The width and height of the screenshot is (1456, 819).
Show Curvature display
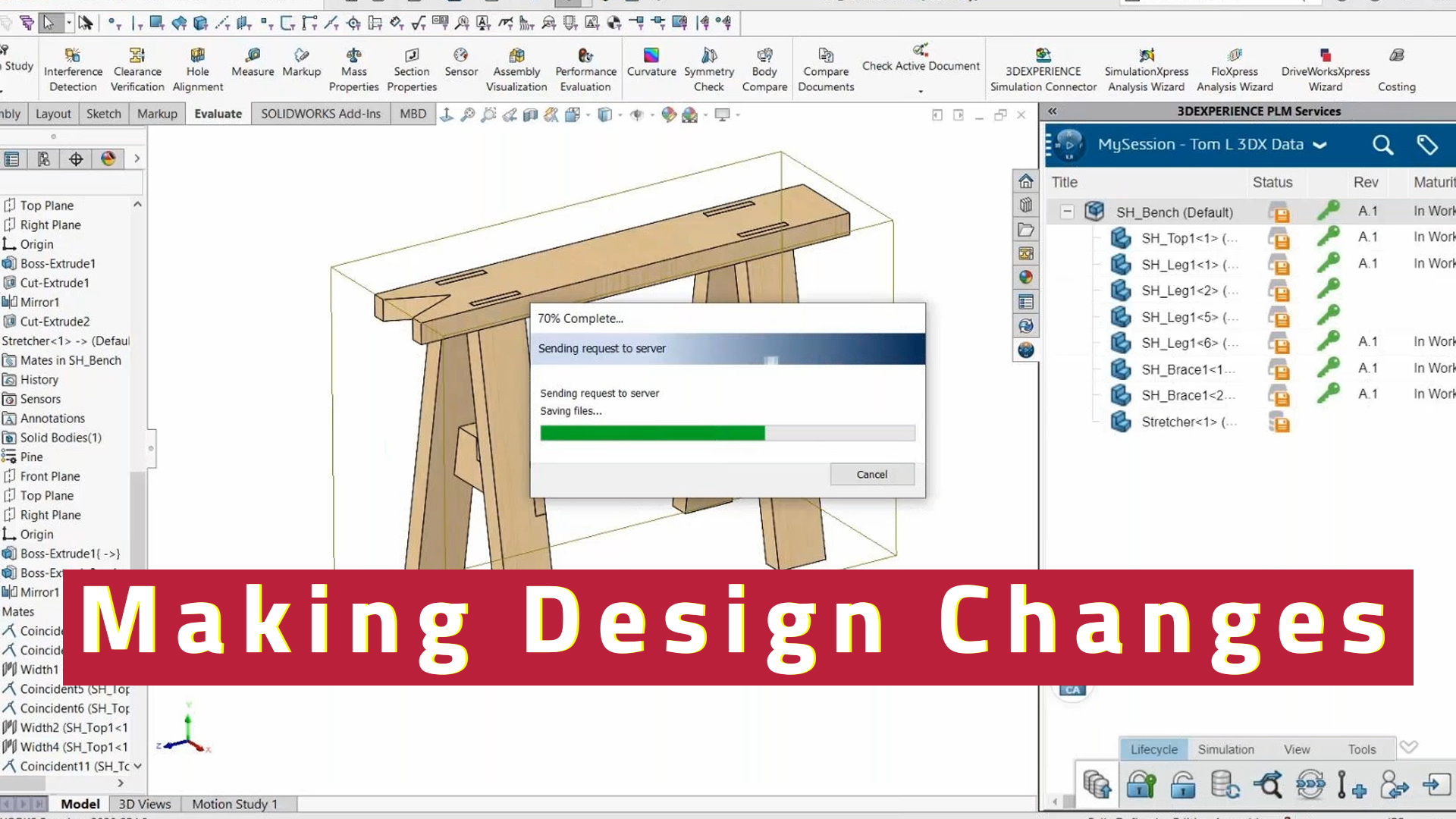pyautogui.click(x=651, y=63)
